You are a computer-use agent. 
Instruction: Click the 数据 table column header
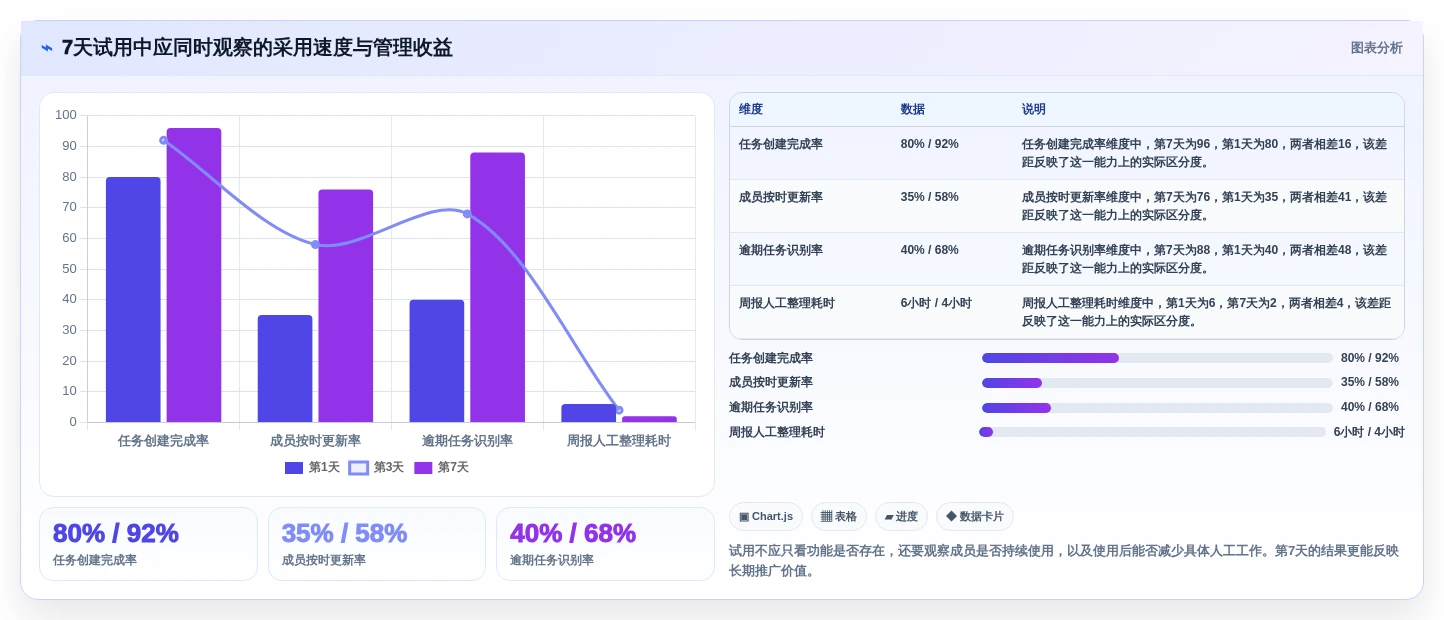pyautogui.click(x=913, y=110)
